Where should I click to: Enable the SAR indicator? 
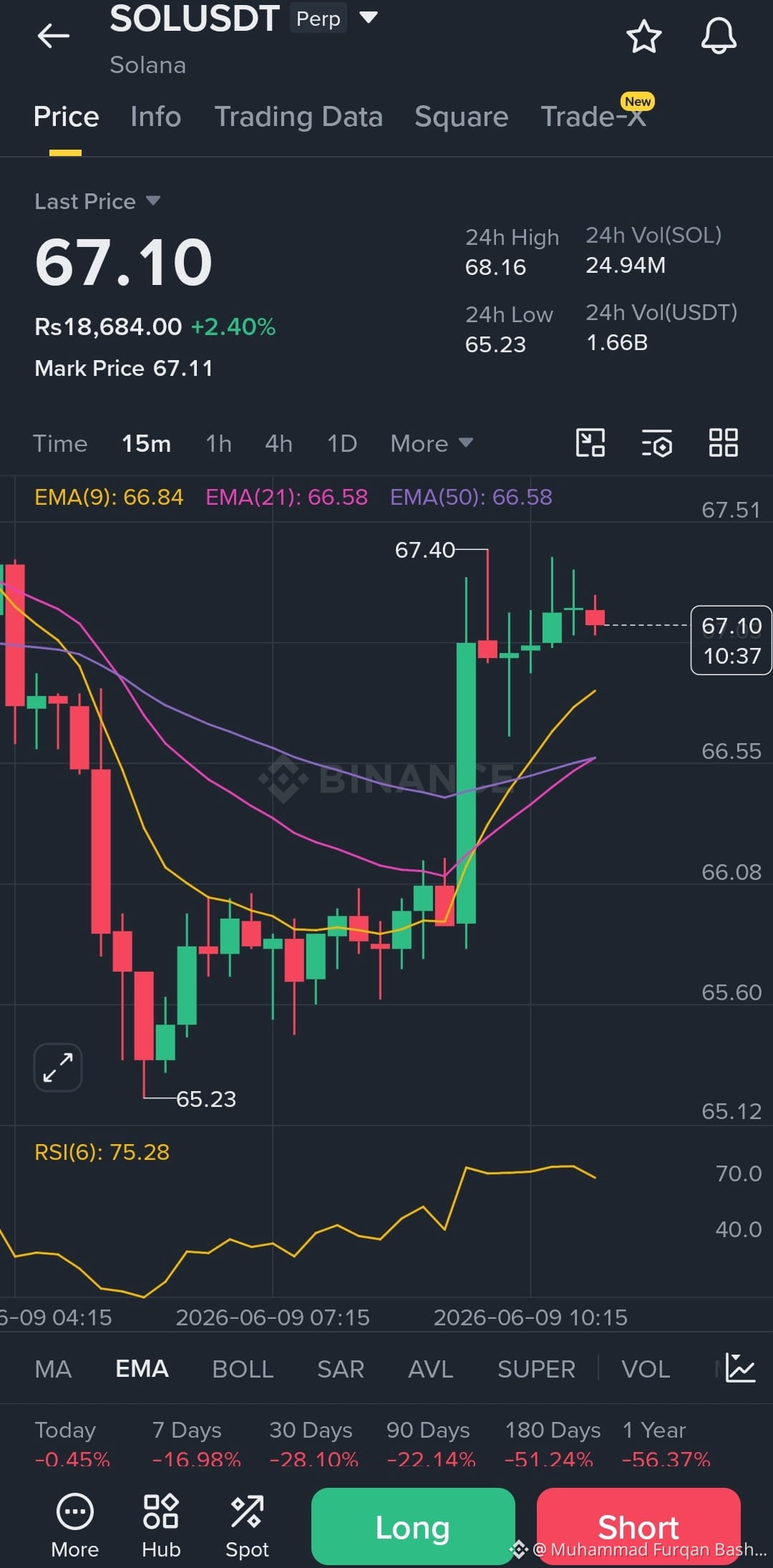tap(341, 1368)
